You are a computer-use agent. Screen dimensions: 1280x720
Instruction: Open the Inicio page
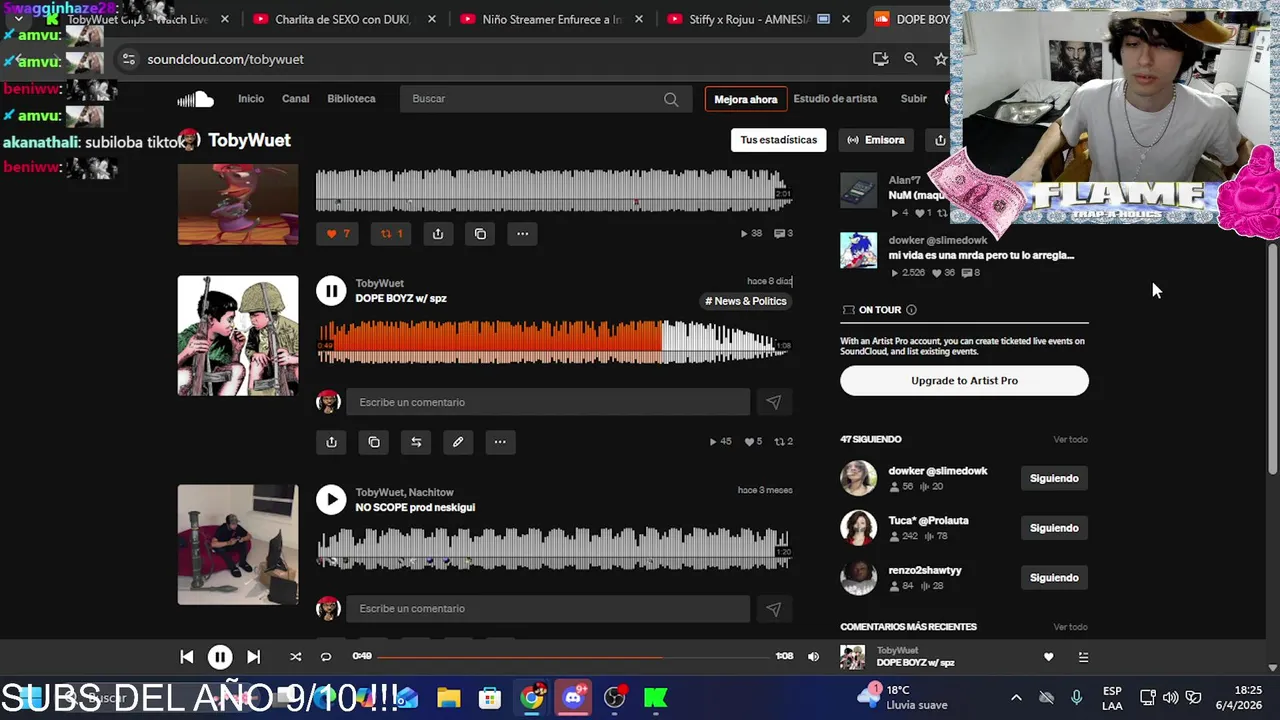coord(251,99)
